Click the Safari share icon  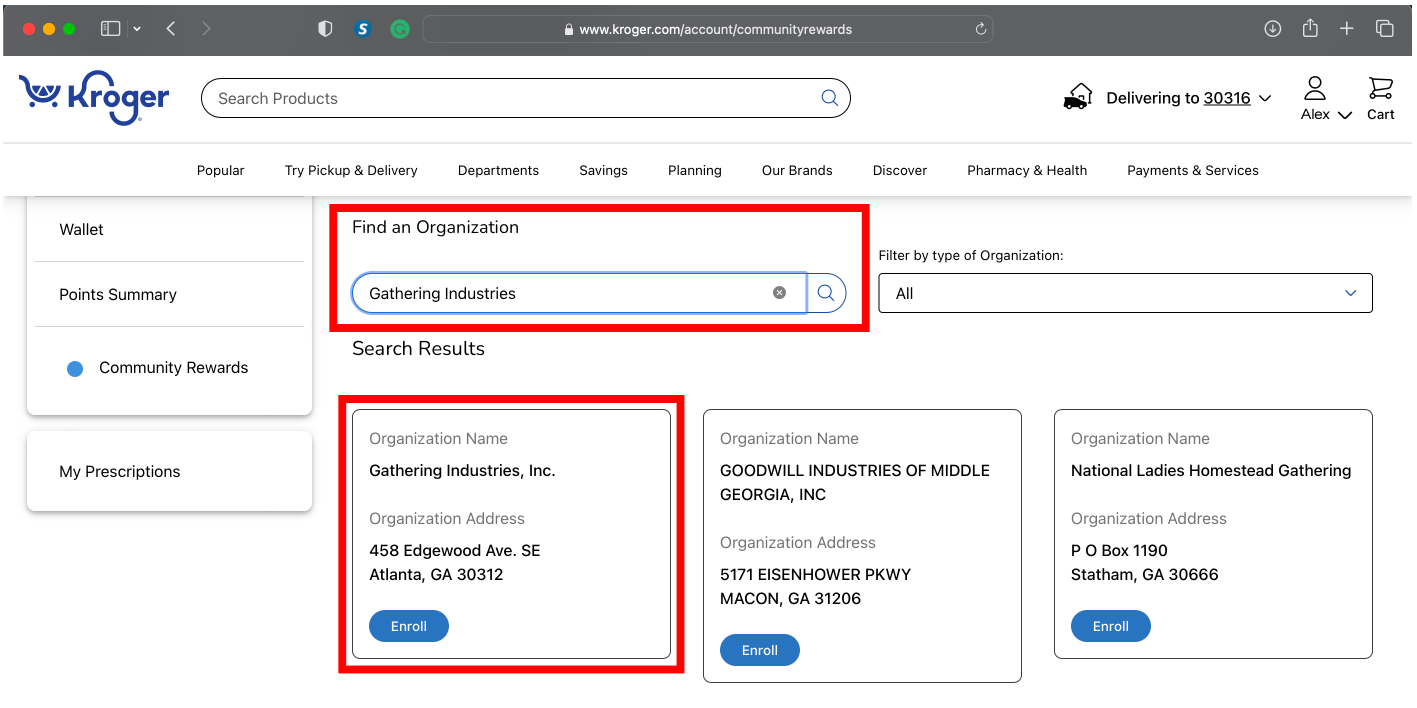[x=1310, y=29]
